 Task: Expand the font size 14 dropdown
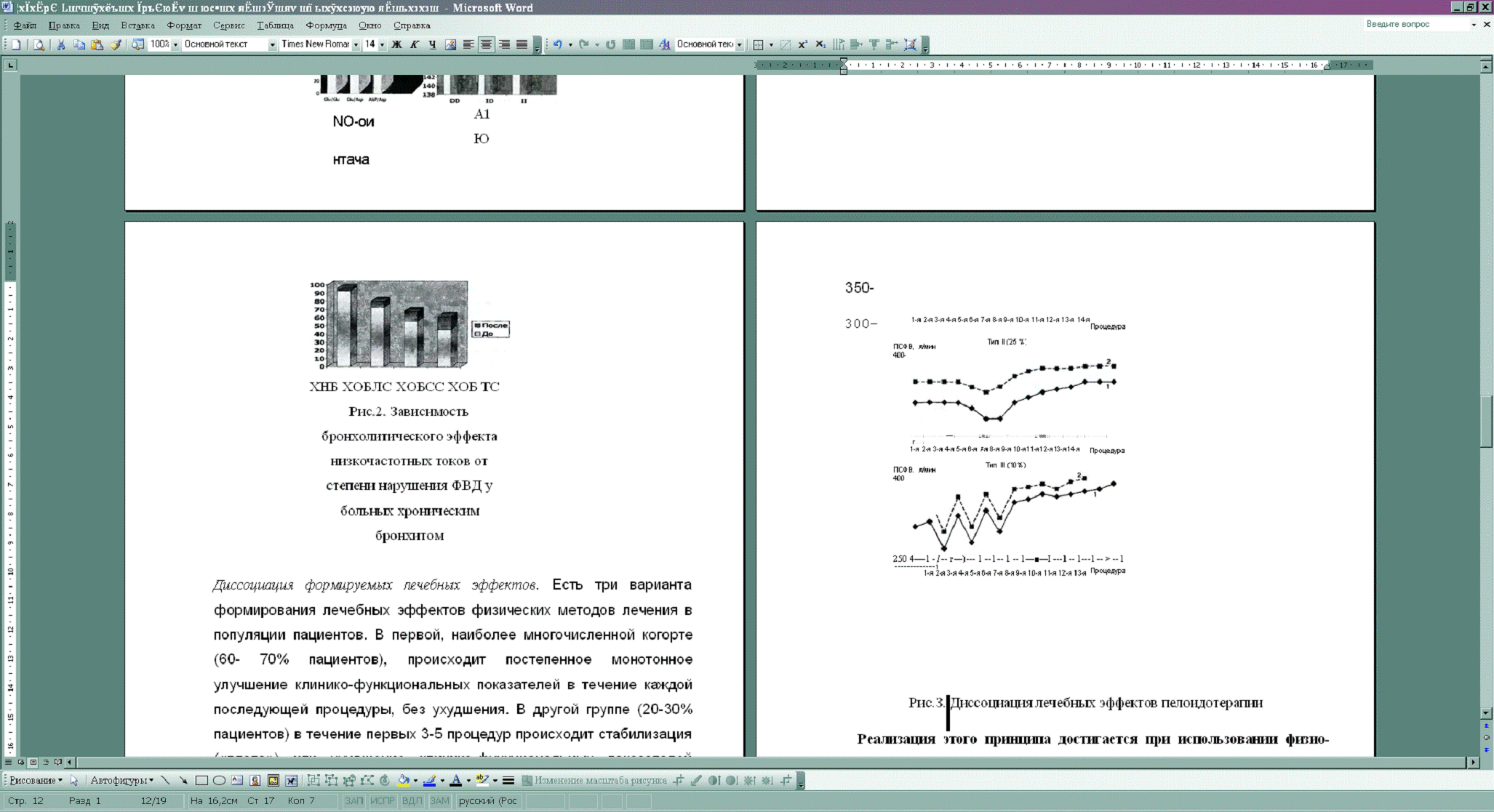[382, 44]
